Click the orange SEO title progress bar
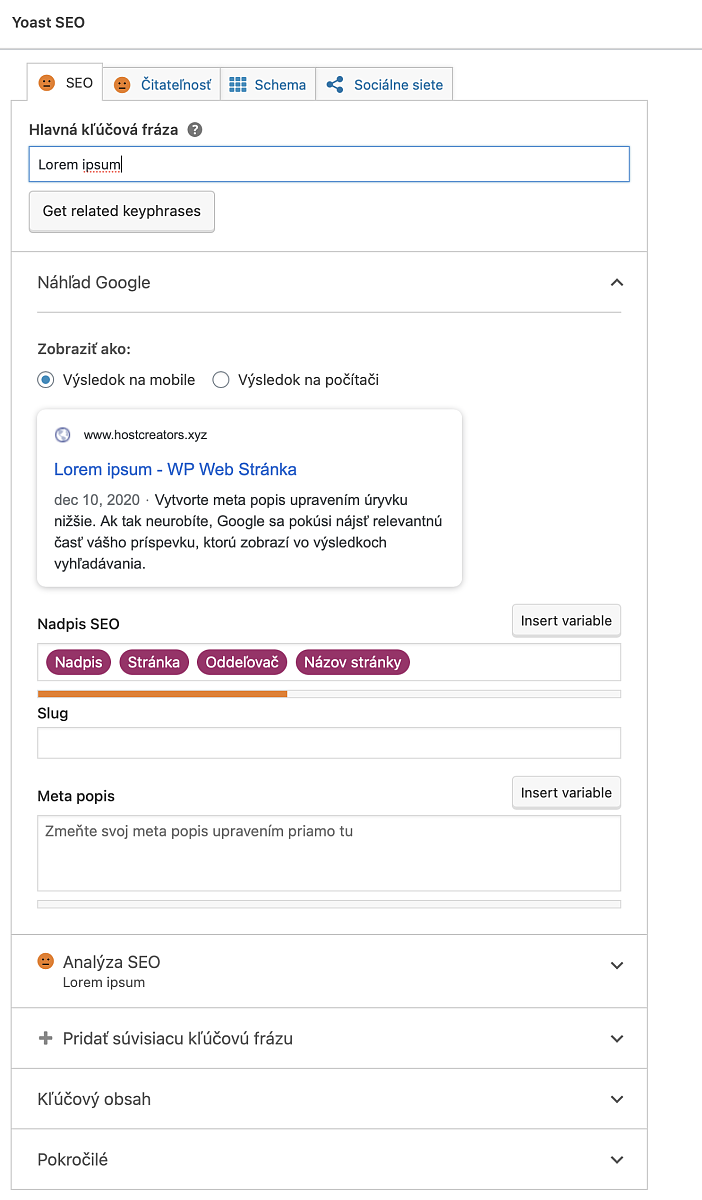Screen dimensions: 702x1200 click(x=162, y=693)
